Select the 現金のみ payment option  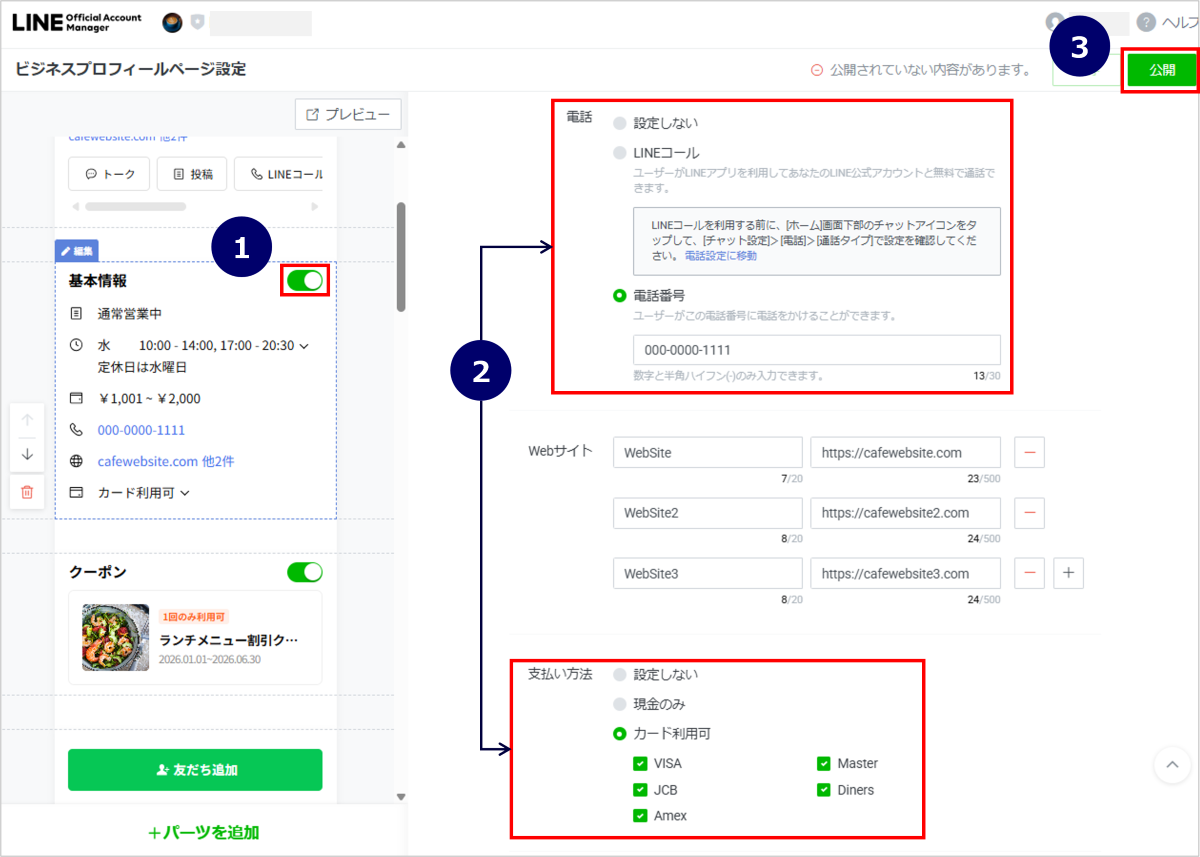620,704
